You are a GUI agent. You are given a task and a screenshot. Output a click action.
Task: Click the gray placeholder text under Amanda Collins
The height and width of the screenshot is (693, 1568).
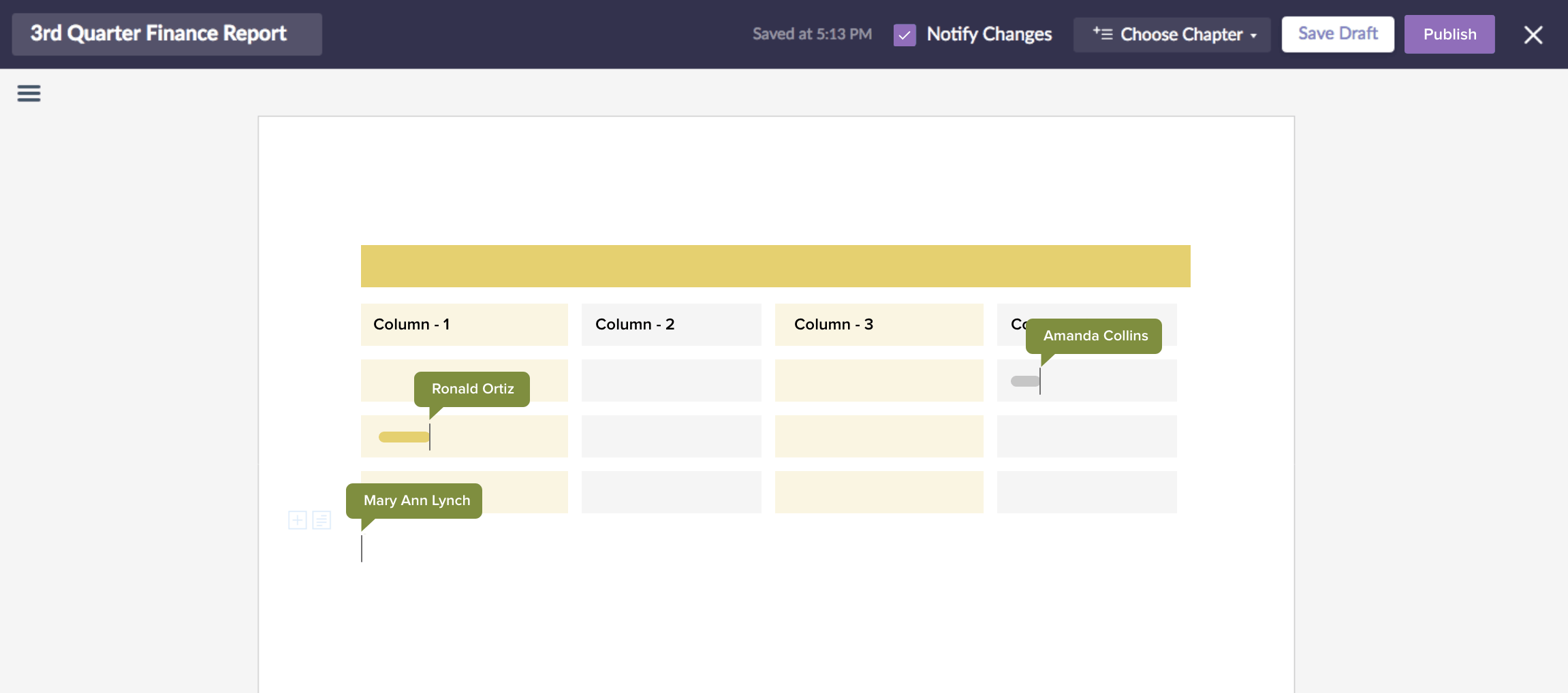(x=1024, y=381)
